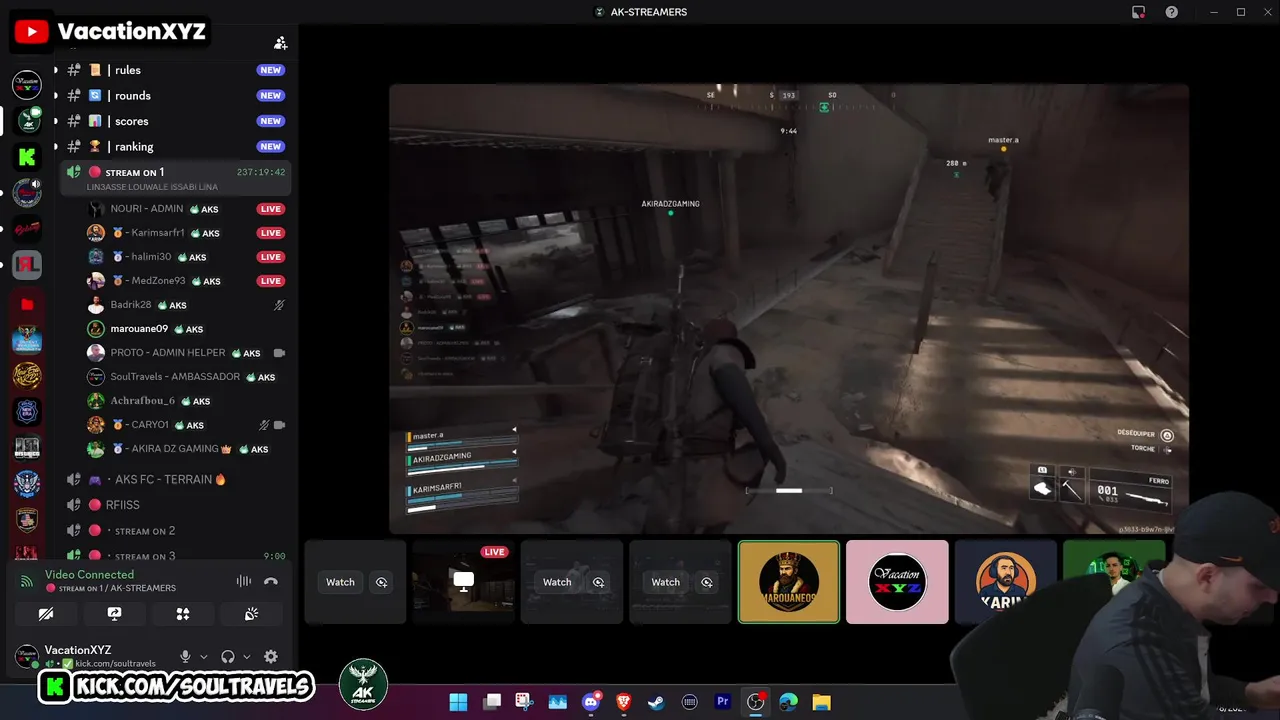Open Task View on the taskbar
The image size is (1280, 720).
pos(492,702)
